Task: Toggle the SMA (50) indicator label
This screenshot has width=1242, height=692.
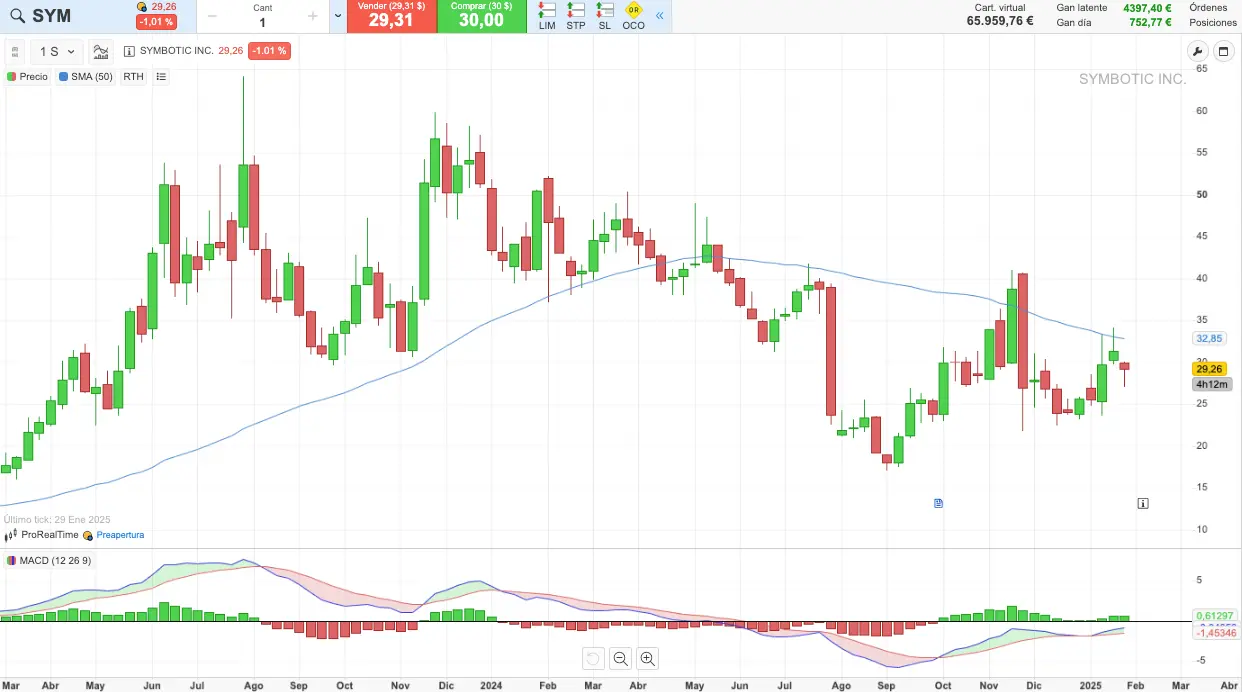Action: click(x=86, y=76)
